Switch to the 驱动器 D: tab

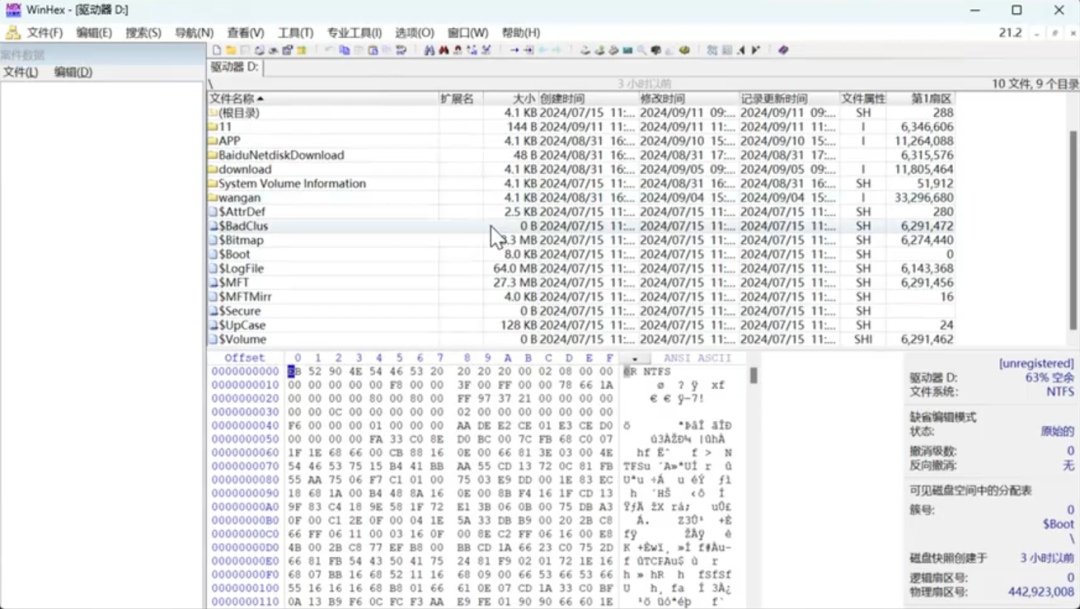click(x=234, y=67)
